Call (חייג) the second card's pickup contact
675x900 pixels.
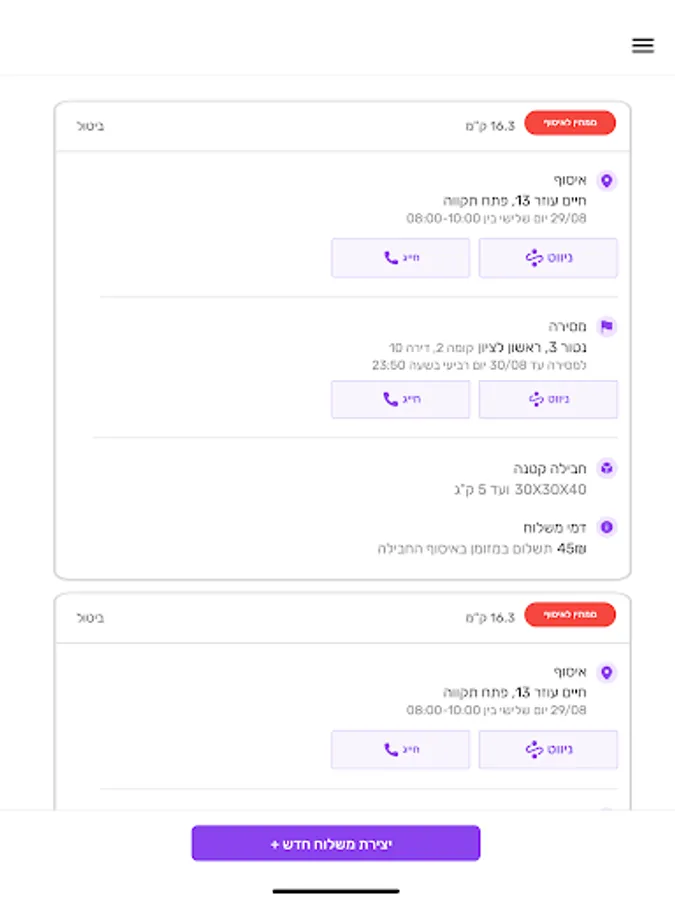(x=400, y=750)
